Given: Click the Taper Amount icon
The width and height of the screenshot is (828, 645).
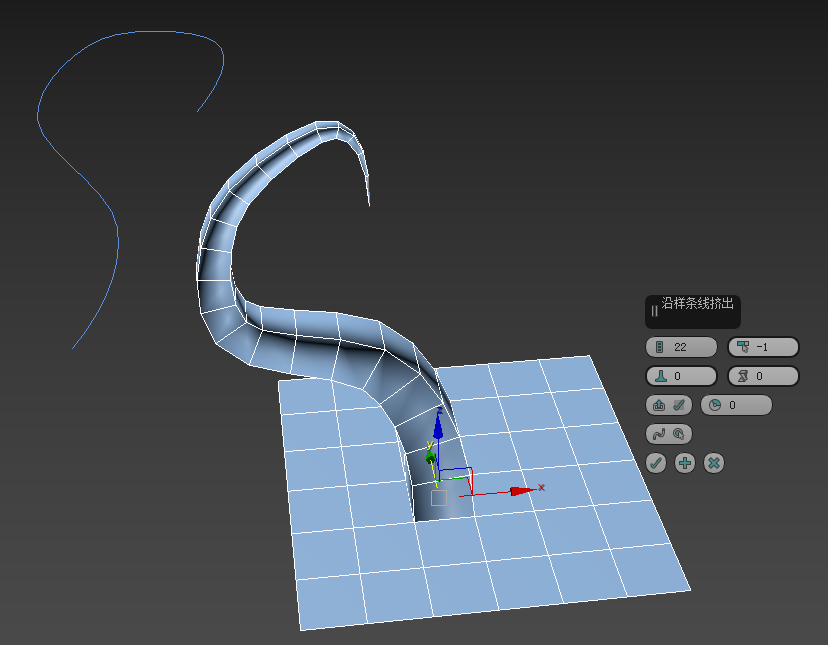Looking at the screenshot, I should (742, 347).
